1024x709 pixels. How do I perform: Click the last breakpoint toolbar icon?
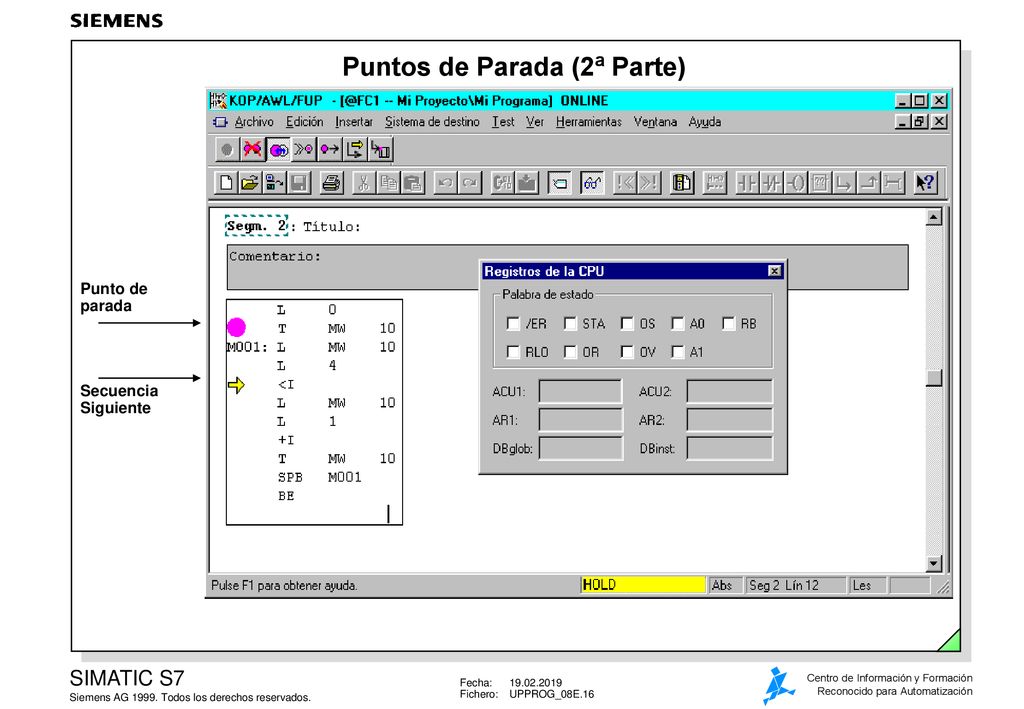click(x=380, y=150)
